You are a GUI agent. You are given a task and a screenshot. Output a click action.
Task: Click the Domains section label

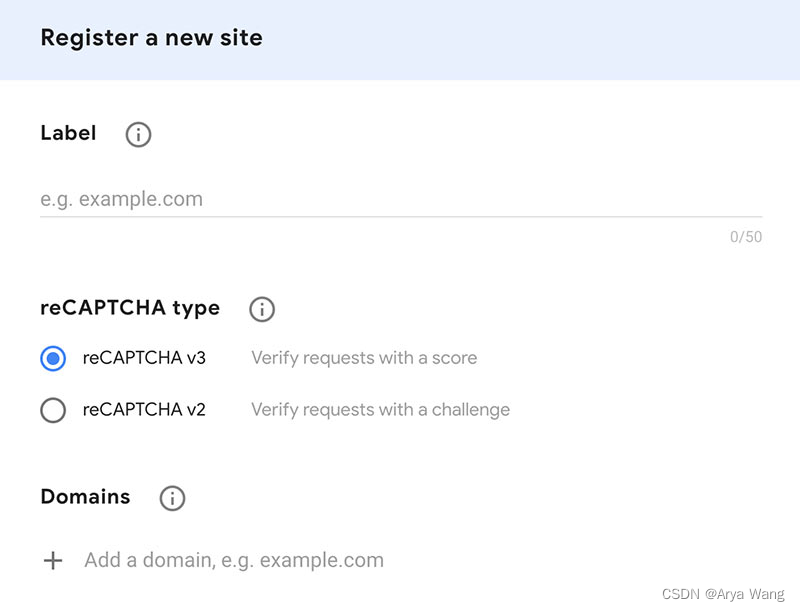[x=85, y=496]
